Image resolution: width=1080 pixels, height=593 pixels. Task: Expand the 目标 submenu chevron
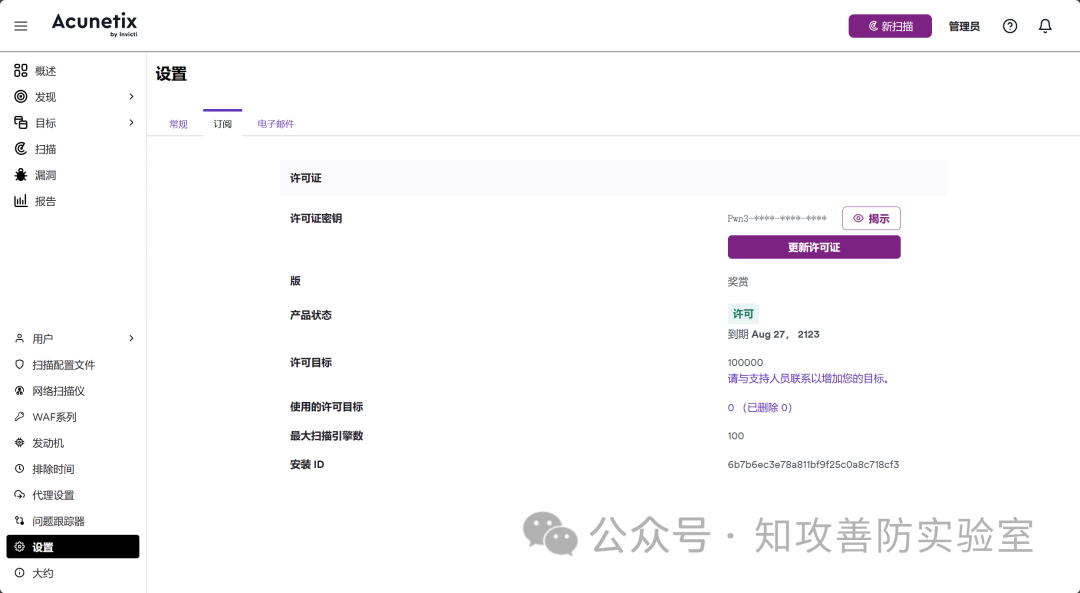coord(132,123)
